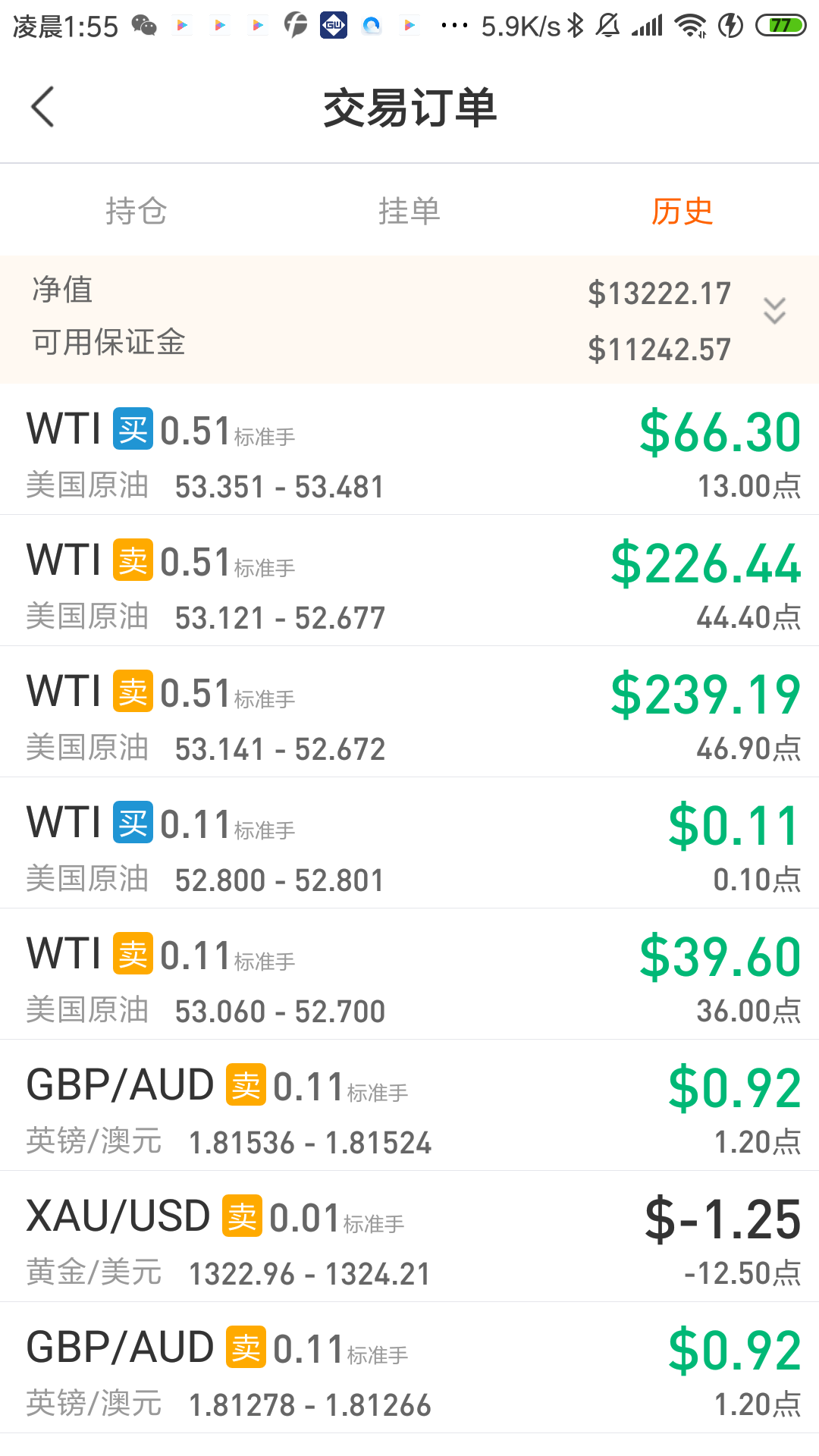Image resolution: width=819 pixels, height=1456 pixels.
Task: Open the $39.60 WTI order row
Action: click(x=409, y=974)
